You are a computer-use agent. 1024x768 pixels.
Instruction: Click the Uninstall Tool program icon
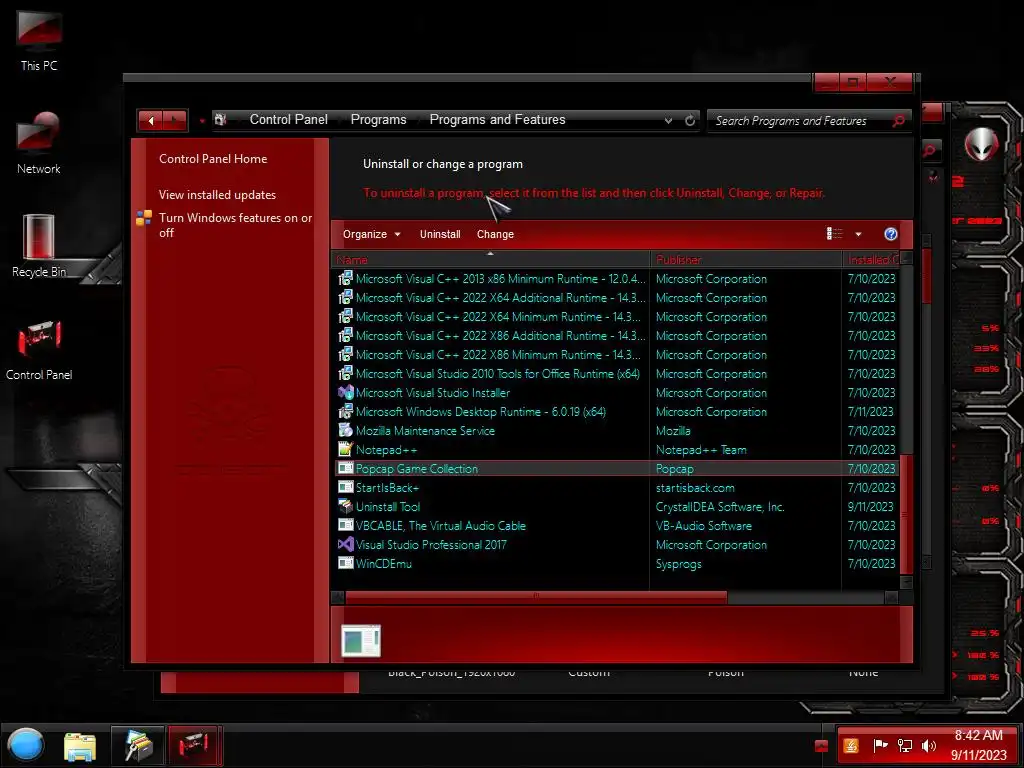click(345, 506)
